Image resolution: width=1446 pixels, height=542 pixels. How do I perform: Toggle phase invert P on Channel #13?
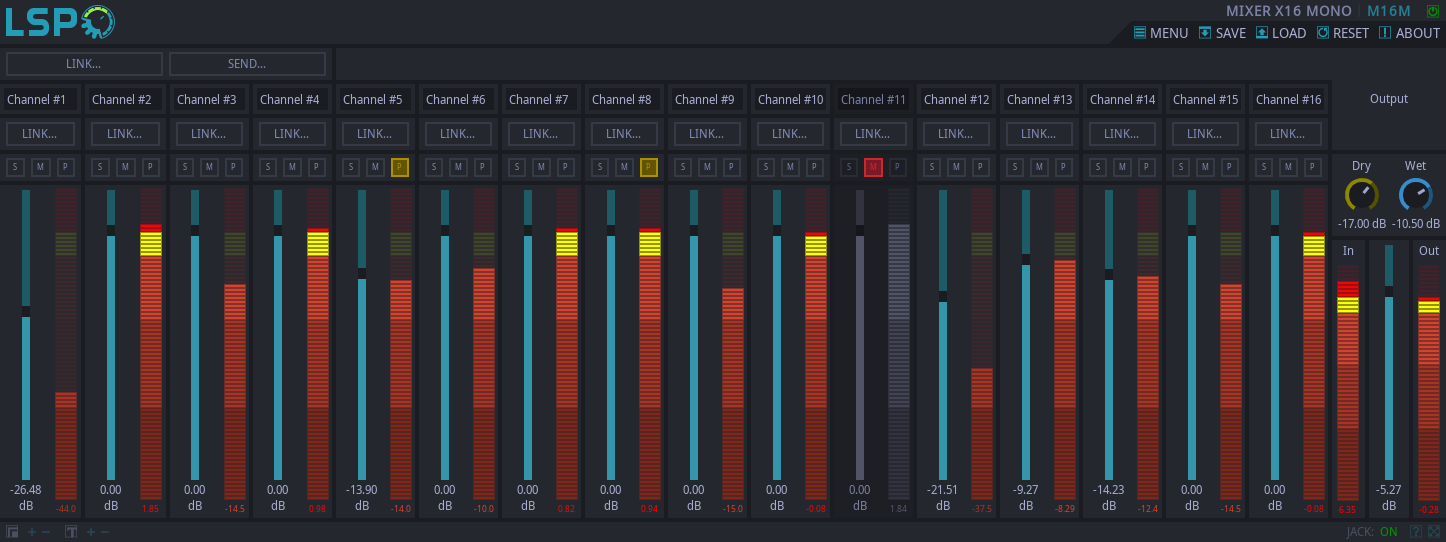(x=1063, y=167)
